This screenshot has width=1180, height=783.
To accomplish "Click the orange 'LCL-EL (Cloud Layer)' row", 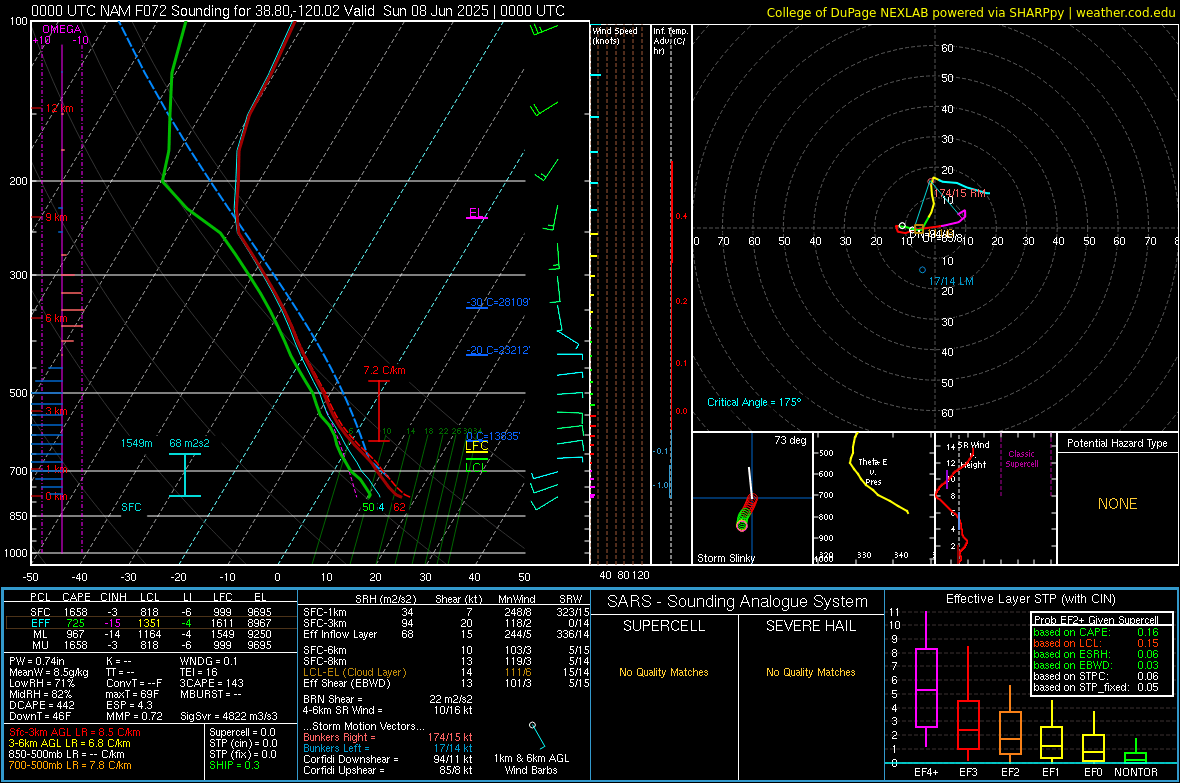I will [444, 672].
